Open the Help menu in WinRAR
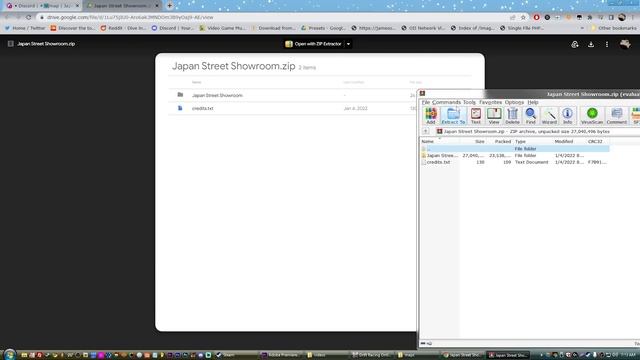640x360 pixels. click(533, 102)
